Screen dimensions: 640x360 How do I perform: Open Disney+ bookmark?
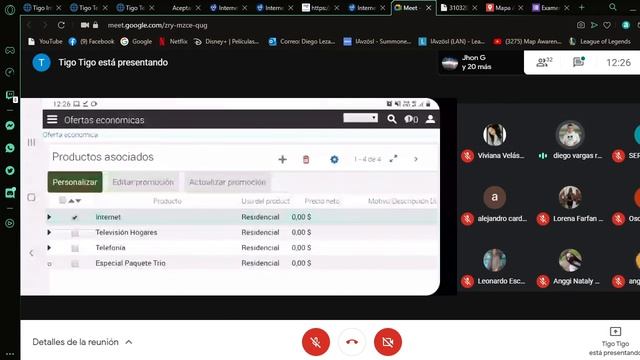click(x=227, y=41)
